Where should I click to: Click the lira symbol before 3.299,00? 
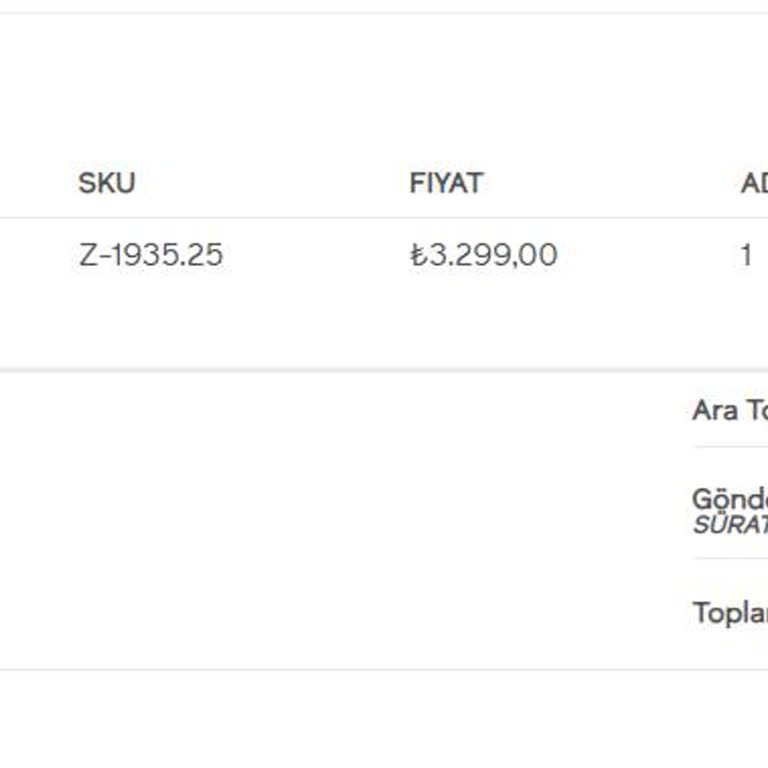point(418,255)
